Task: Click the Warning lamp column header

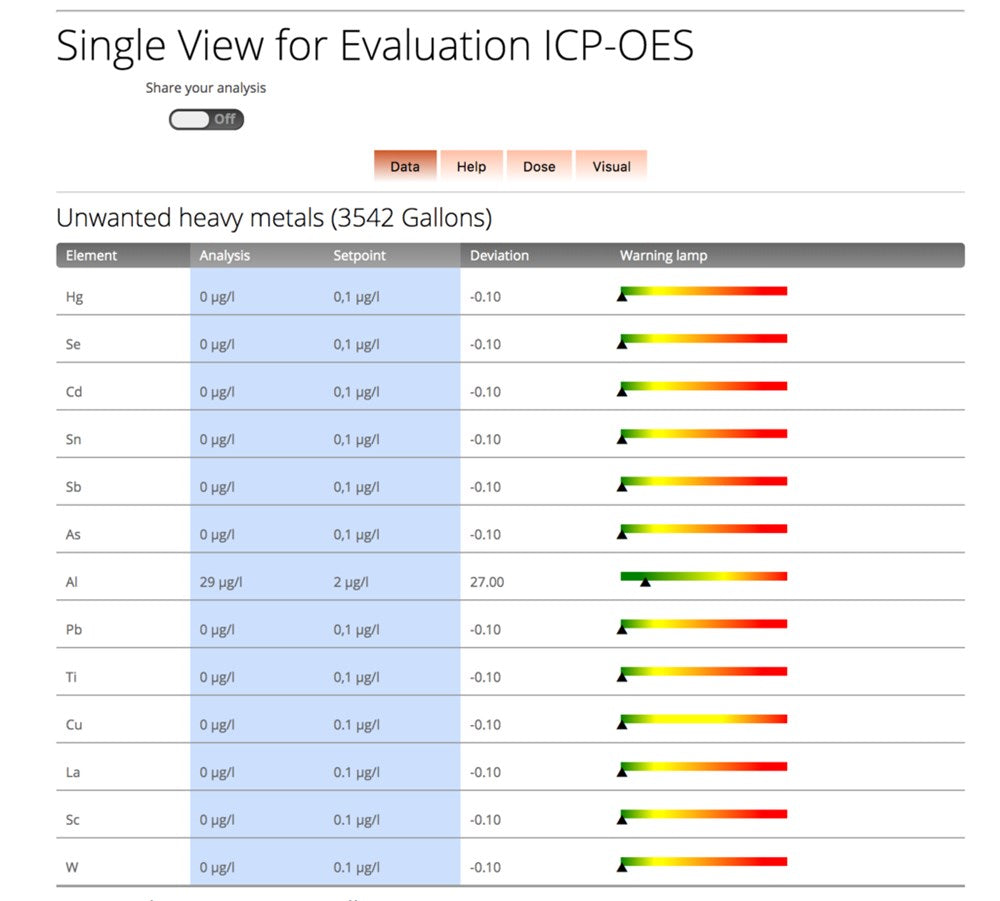Action: [663, 255]
